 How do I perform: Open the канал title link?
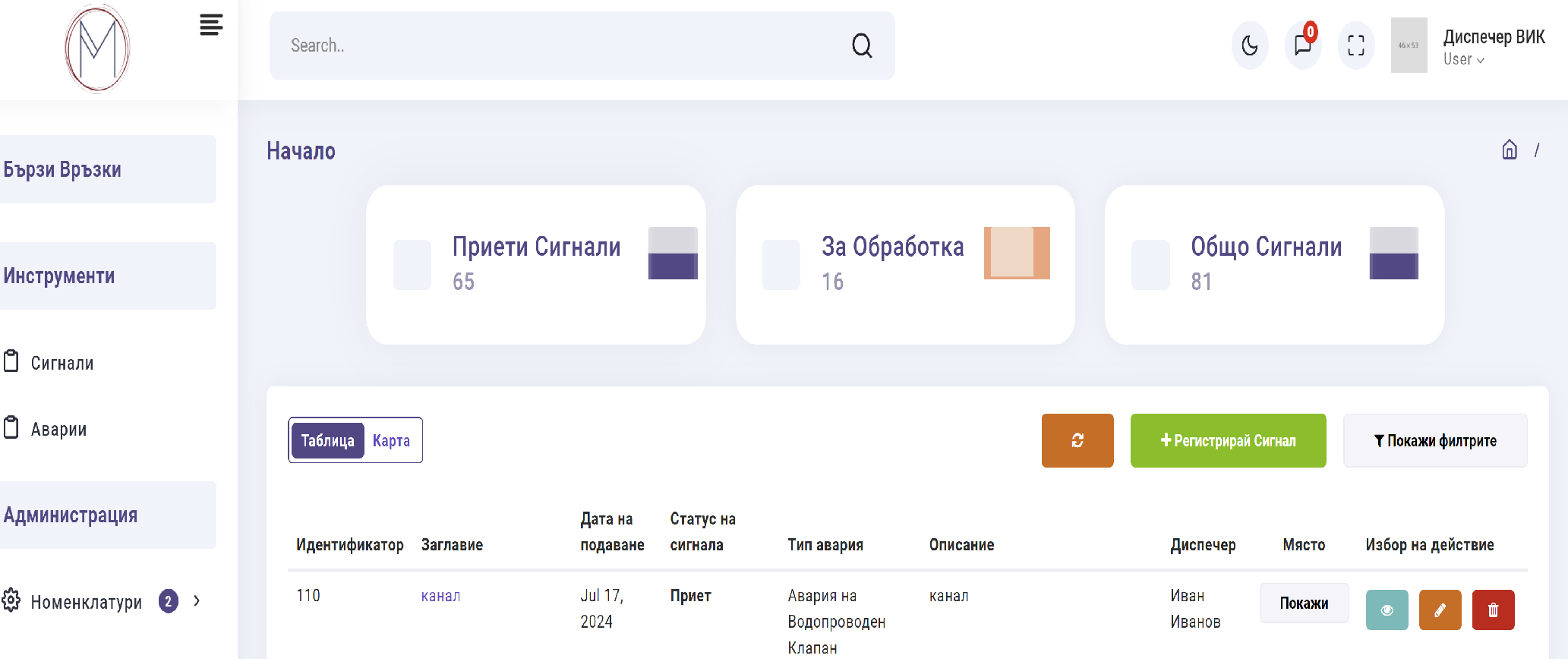[440, 596]
